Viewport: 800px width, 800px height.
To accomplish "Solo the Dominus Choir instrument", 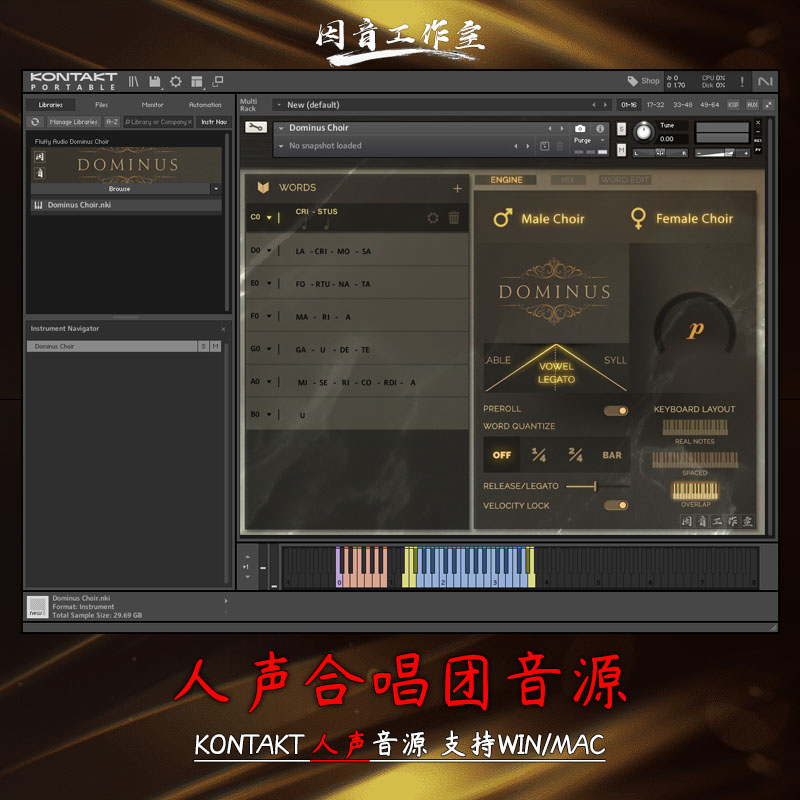I will point(621,129).
